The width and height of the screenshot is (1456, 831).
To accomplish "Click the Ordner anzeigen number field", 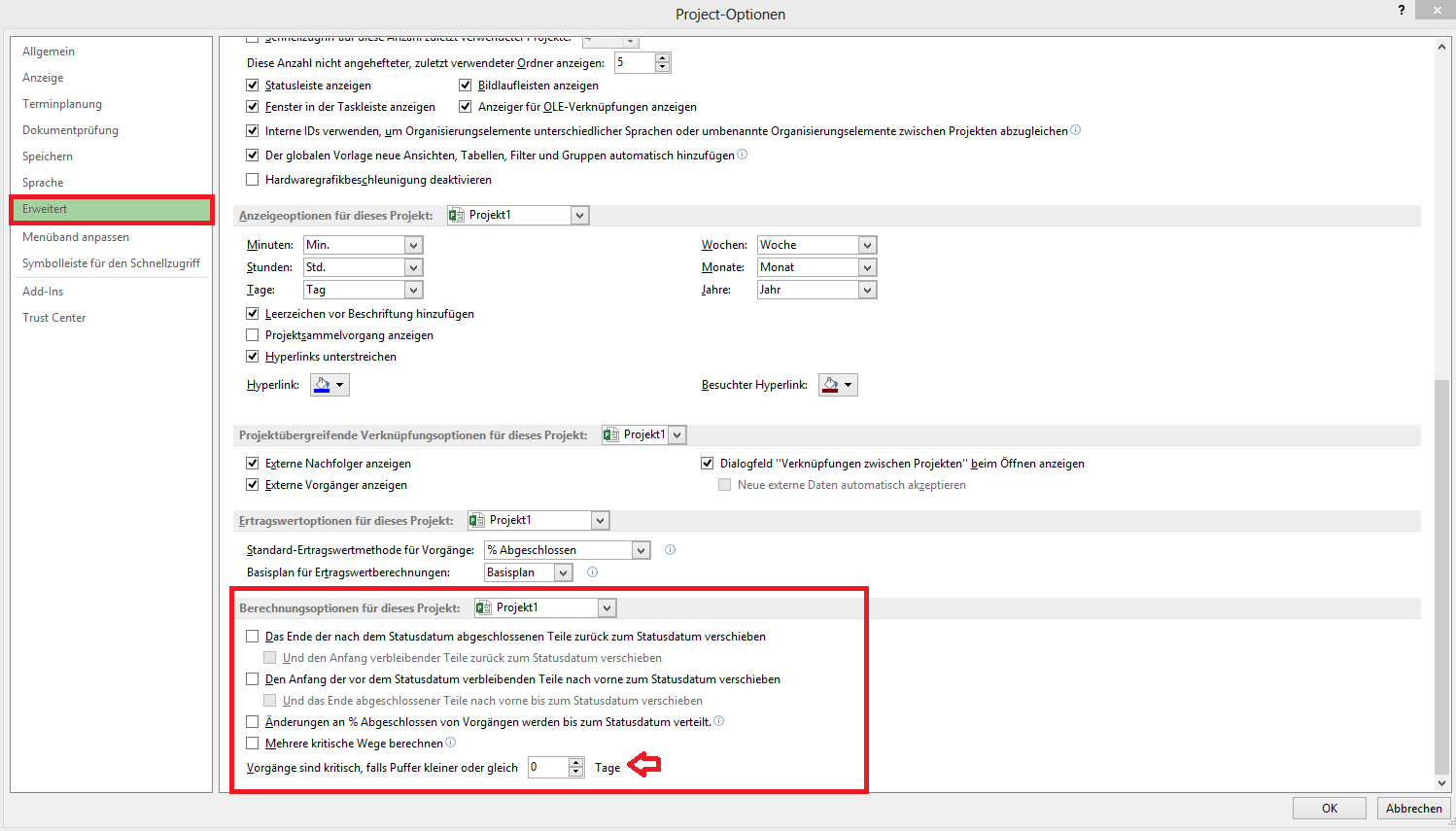I will [635, 62].
